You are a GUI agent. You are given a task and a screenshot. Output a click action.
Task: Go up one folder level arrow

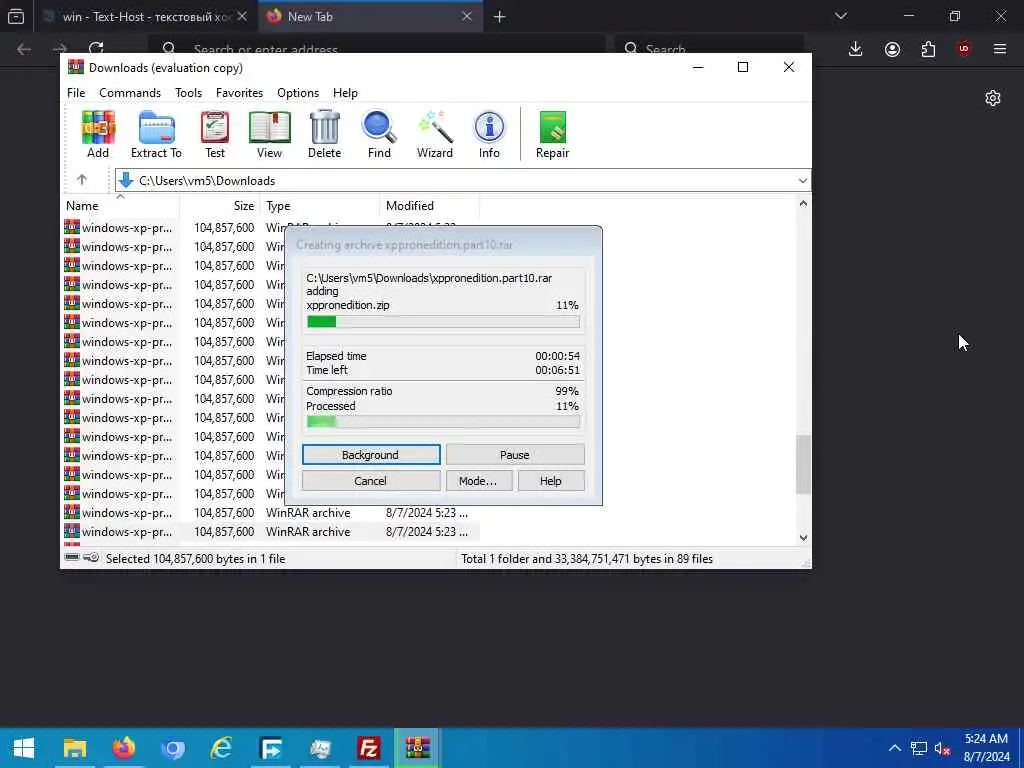pos(82,180)
